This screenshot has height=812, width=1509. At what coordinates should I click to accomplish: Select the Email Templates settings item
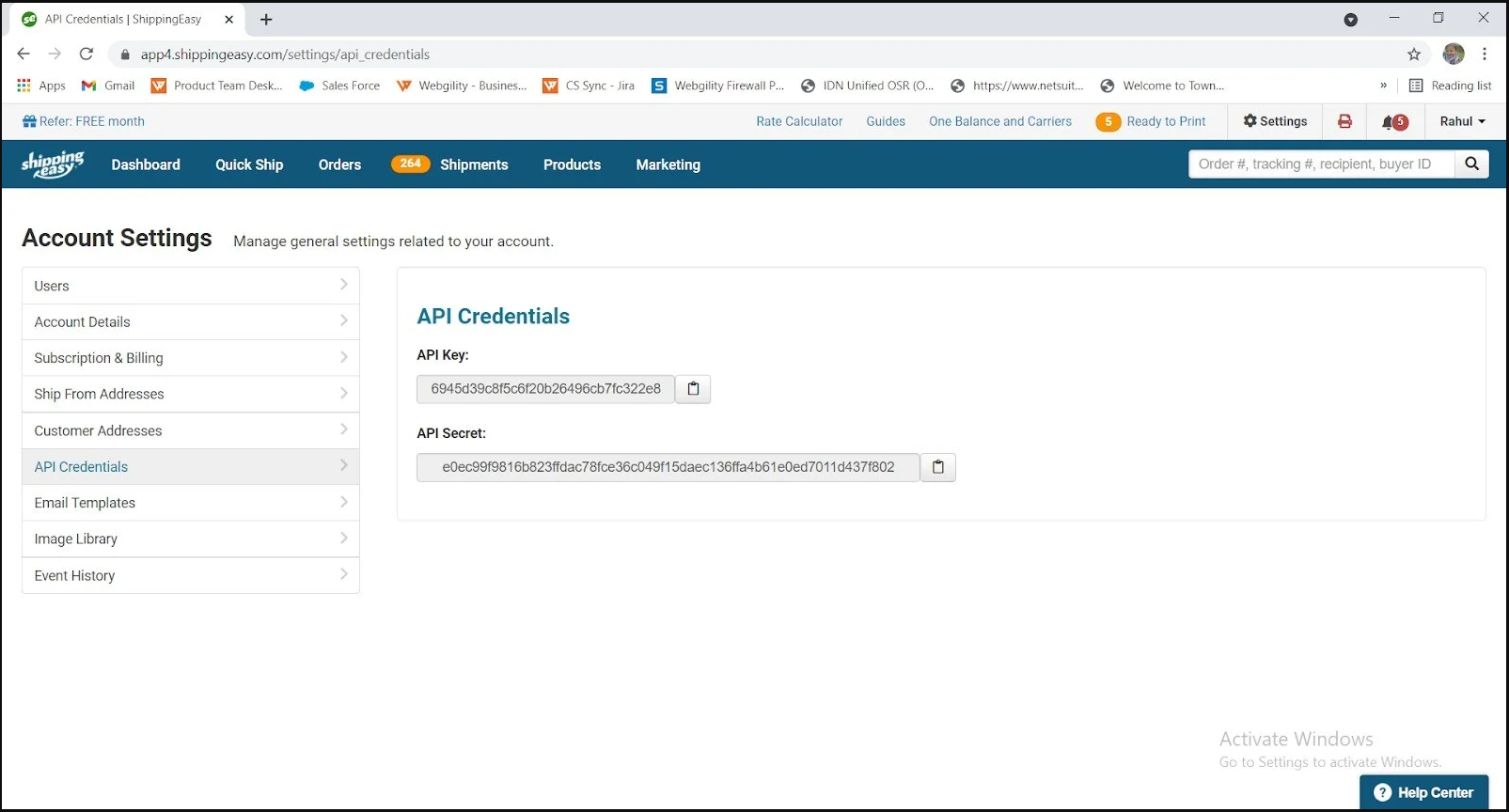point(190,503)
